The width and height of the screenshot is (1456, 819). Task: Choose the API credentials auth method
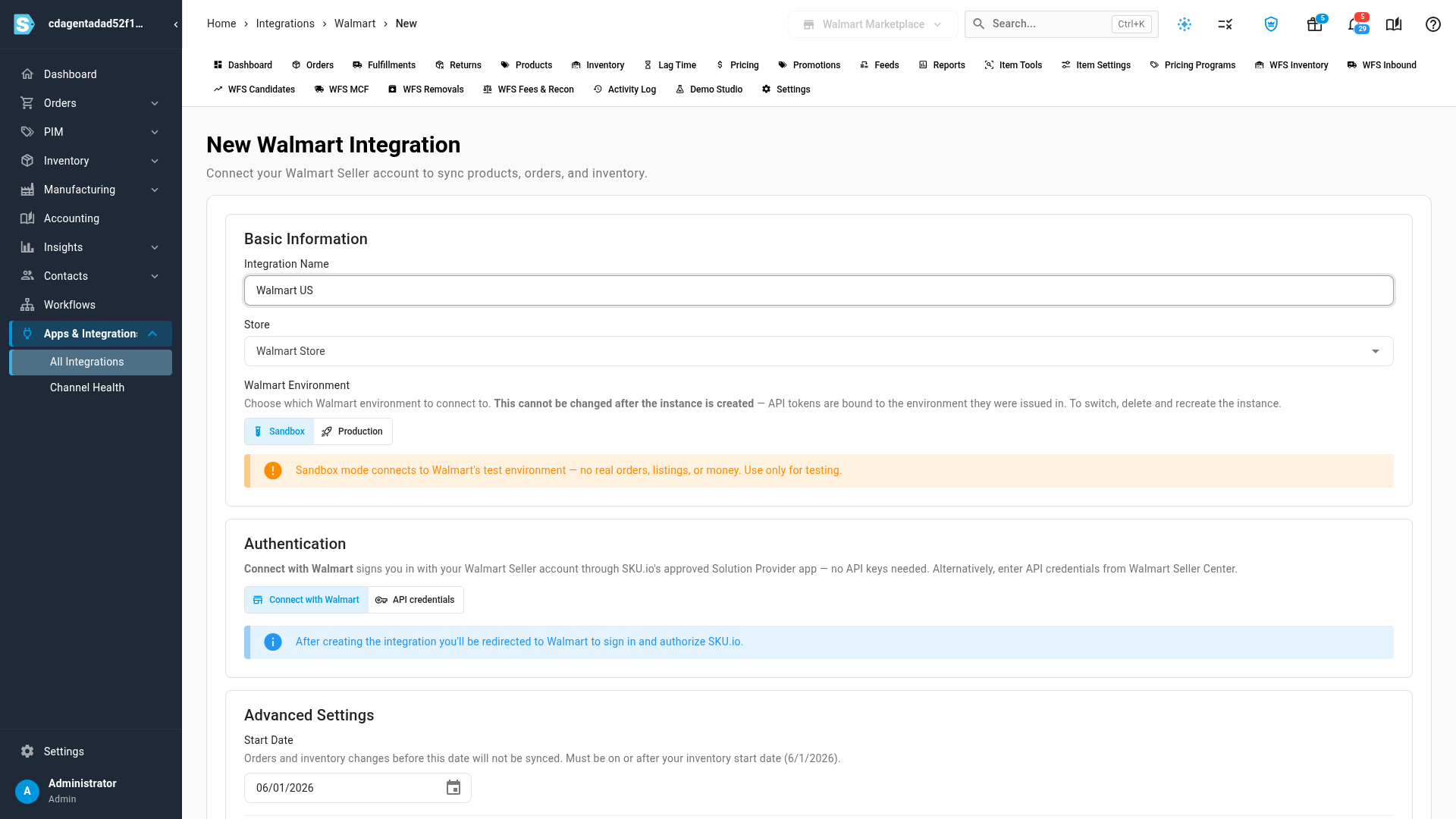(416, 600)
